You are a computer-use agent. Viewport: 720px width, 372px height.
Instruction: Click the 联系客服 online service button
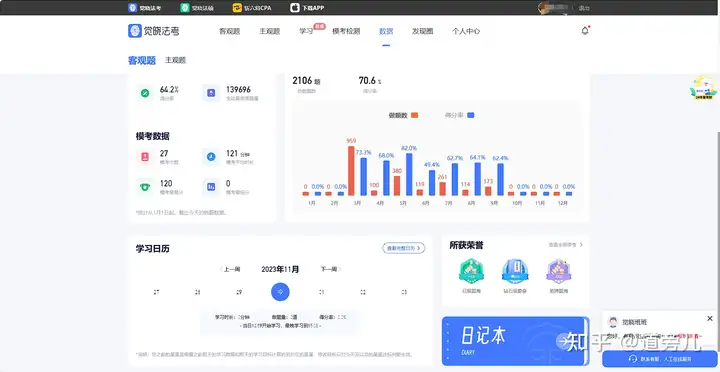click(x=660, y=359)
